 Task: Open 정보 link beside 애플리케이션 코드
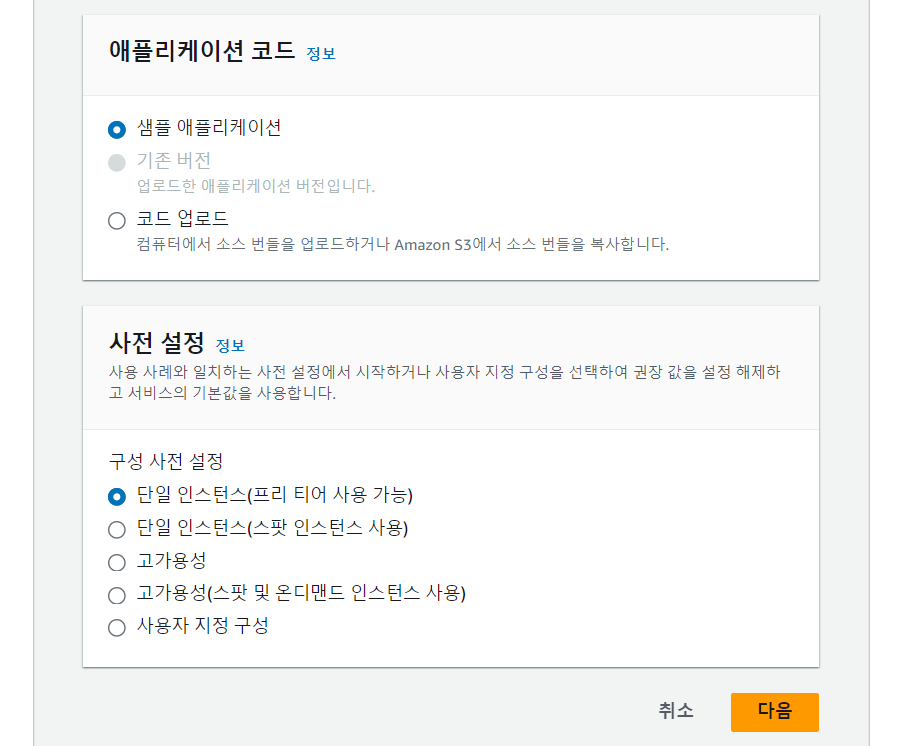pos(321,54)
